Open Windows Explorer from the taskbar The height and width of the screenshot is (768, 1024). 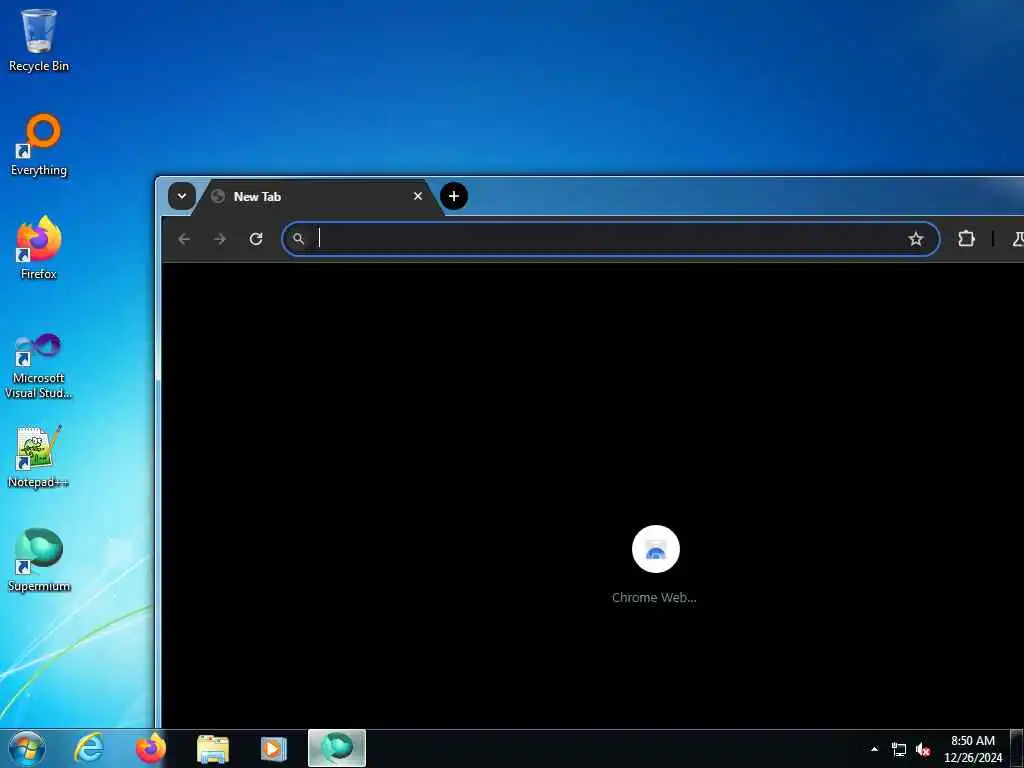pyautogui.click(x=213, y=748)
